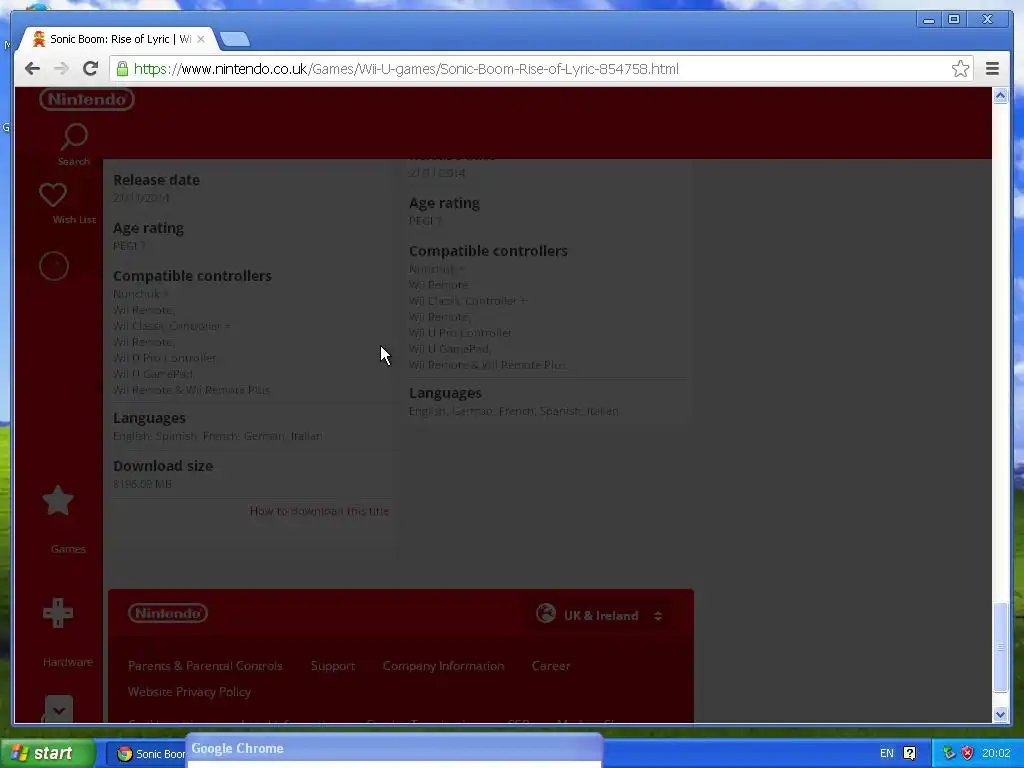This screenshot has height=768, width=1024.
Task: View site info via the padlock icon
Action: pyautogui.click(x=122, y=69)
